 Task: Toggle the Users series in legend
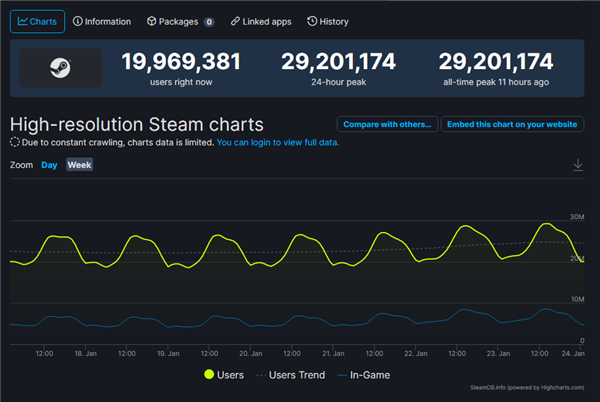point(224,375)
